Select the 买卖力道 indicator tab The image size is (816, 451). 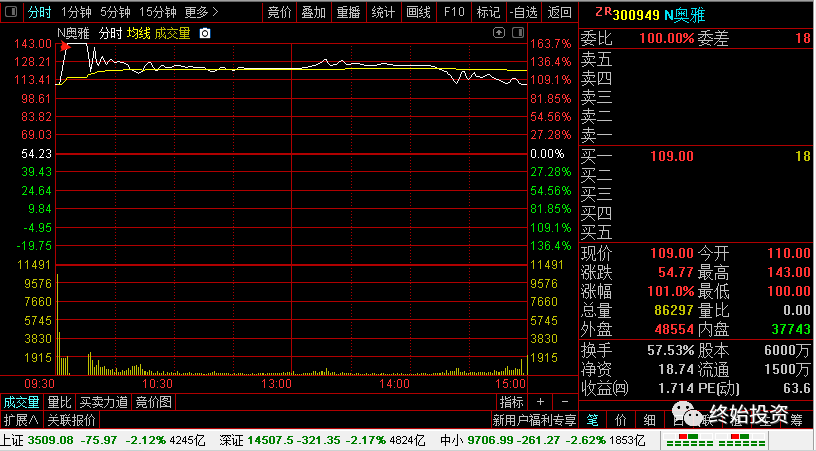(x=104, y=402)
